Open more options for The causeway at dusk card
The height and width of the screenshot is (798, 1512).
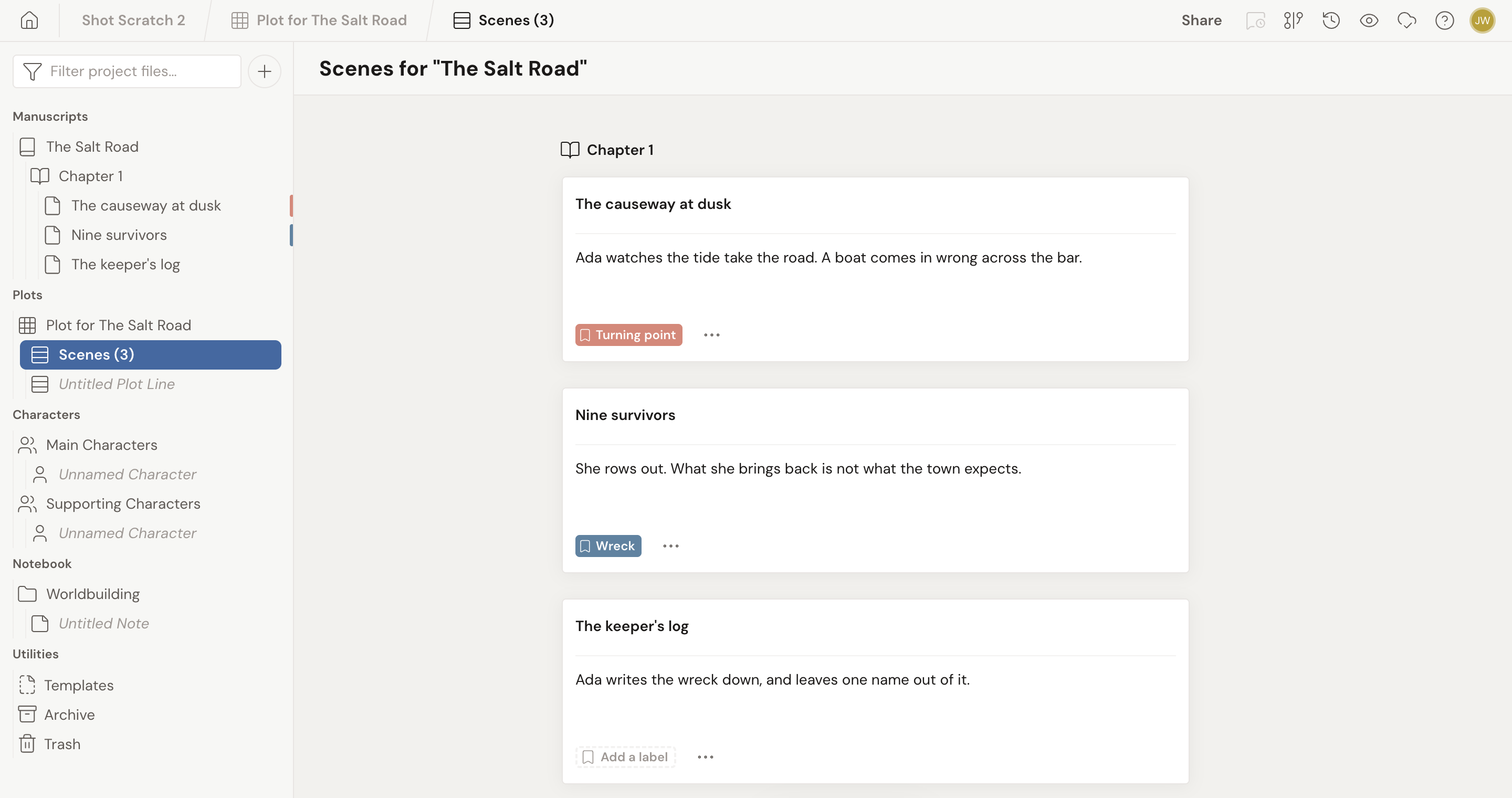711,335
